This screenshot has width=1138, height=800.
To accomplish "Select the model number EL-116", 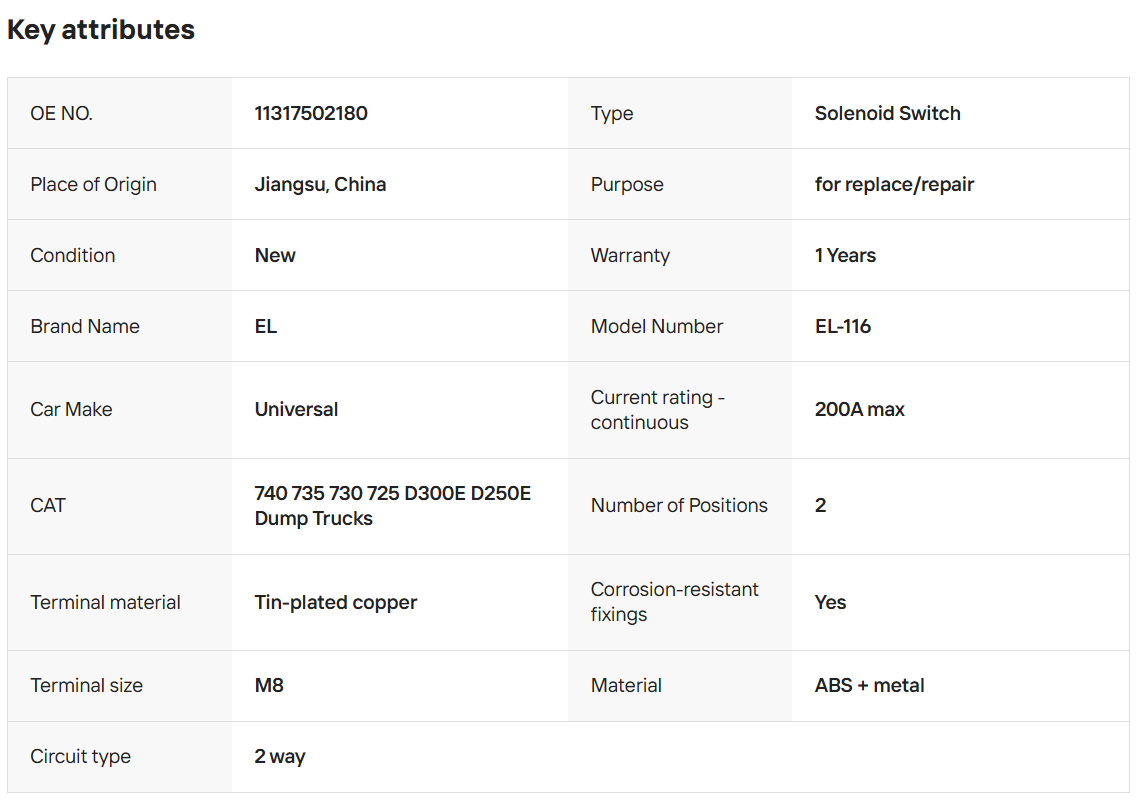I will (843, 326).
